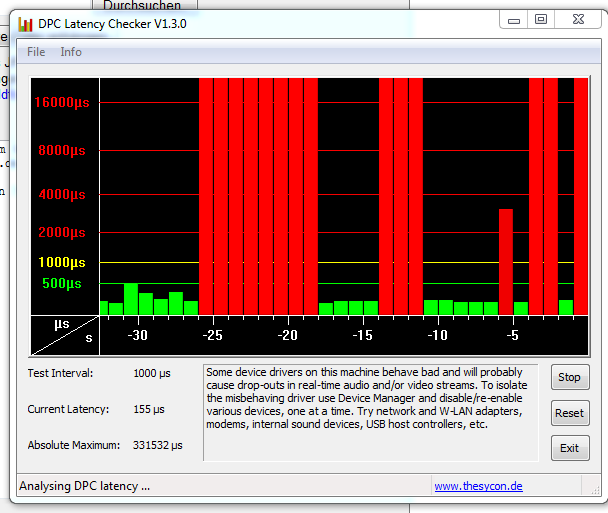Close the DPC Latency Checker window
This screenshot has width=608, height=513.
(x=578, y=19)
